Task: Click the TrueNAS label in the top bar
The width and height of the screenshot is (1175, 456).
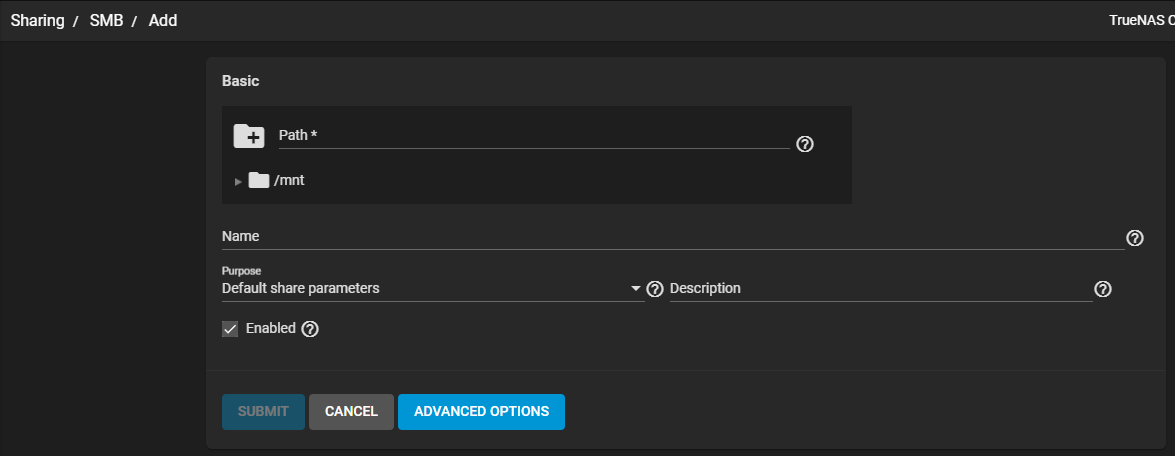Action: [x=1140, y=20]
